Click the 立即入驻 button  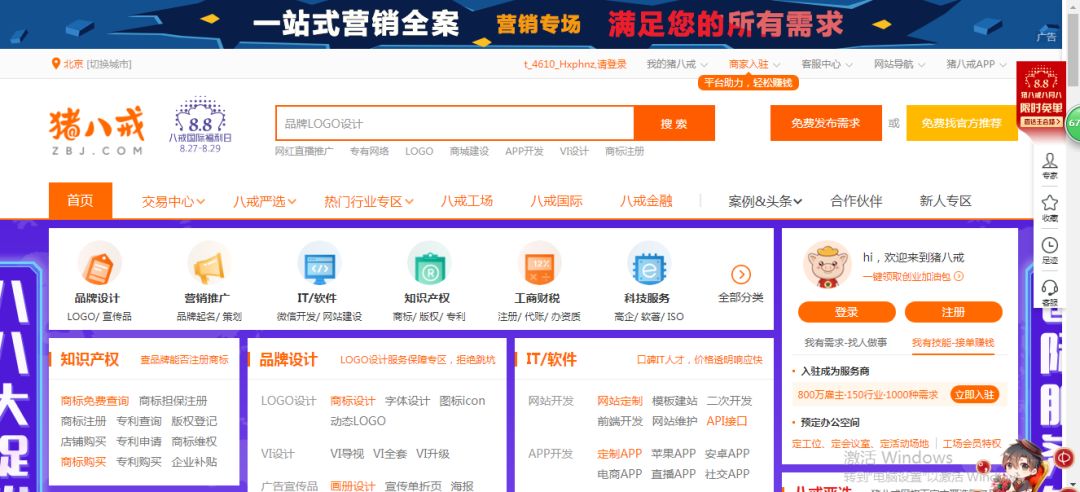[974, 395]
